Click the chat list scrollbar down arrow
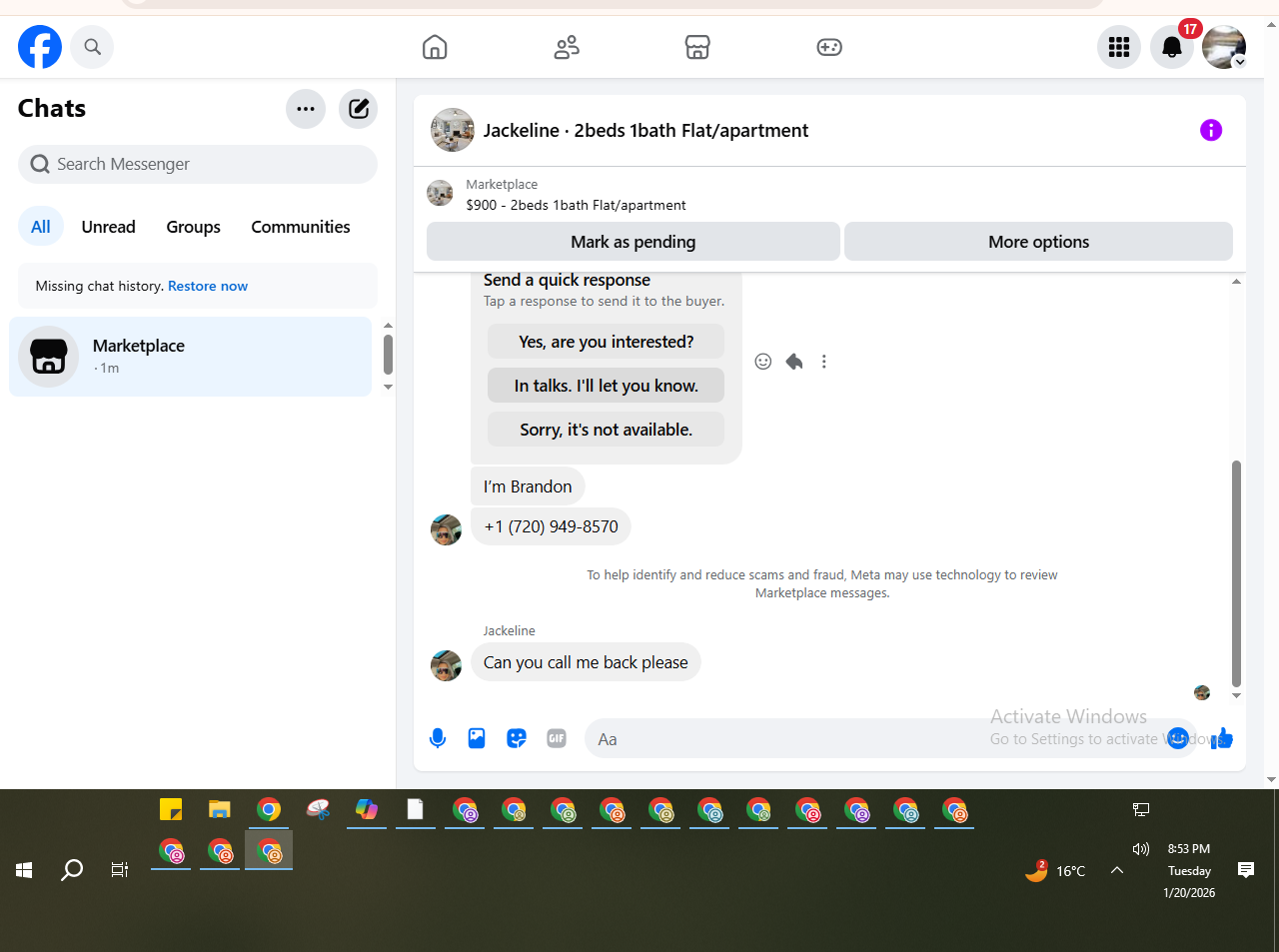1279x952 pixels. coord(388,388)
